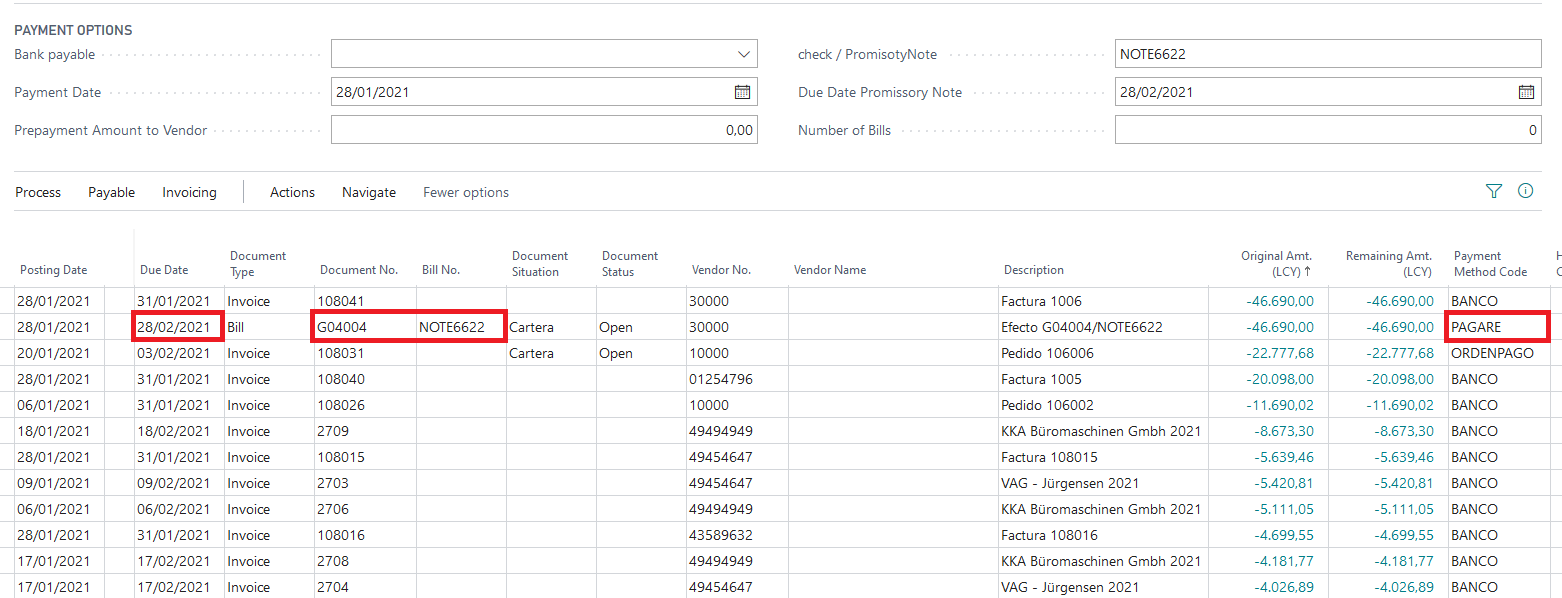Click PAGARE payment method cell
Image resolution: width=1562 pixels, height=598 pixels.
pos(1476,327)
